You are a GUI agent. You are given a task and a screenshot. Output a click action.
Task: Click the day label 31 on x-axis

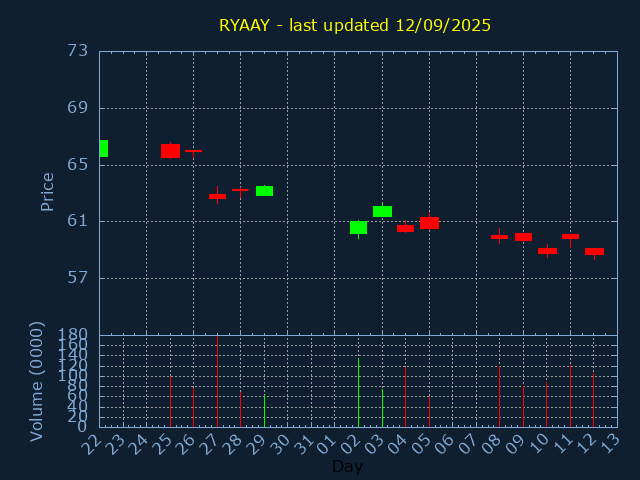point(302,444)
